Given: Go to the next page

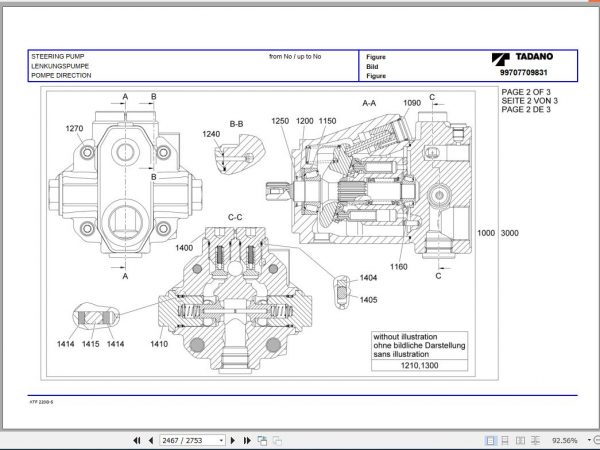Looking at the screenshot, I should pos(232,440).
